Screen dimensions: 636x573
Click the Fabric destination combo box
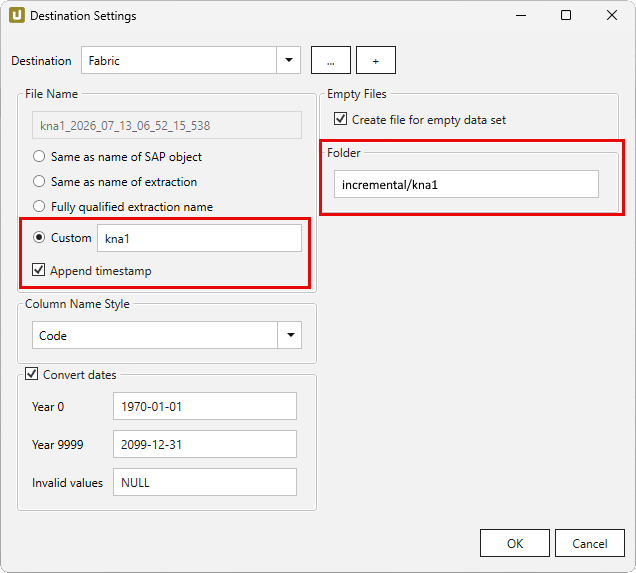click(x=191, y=60)
